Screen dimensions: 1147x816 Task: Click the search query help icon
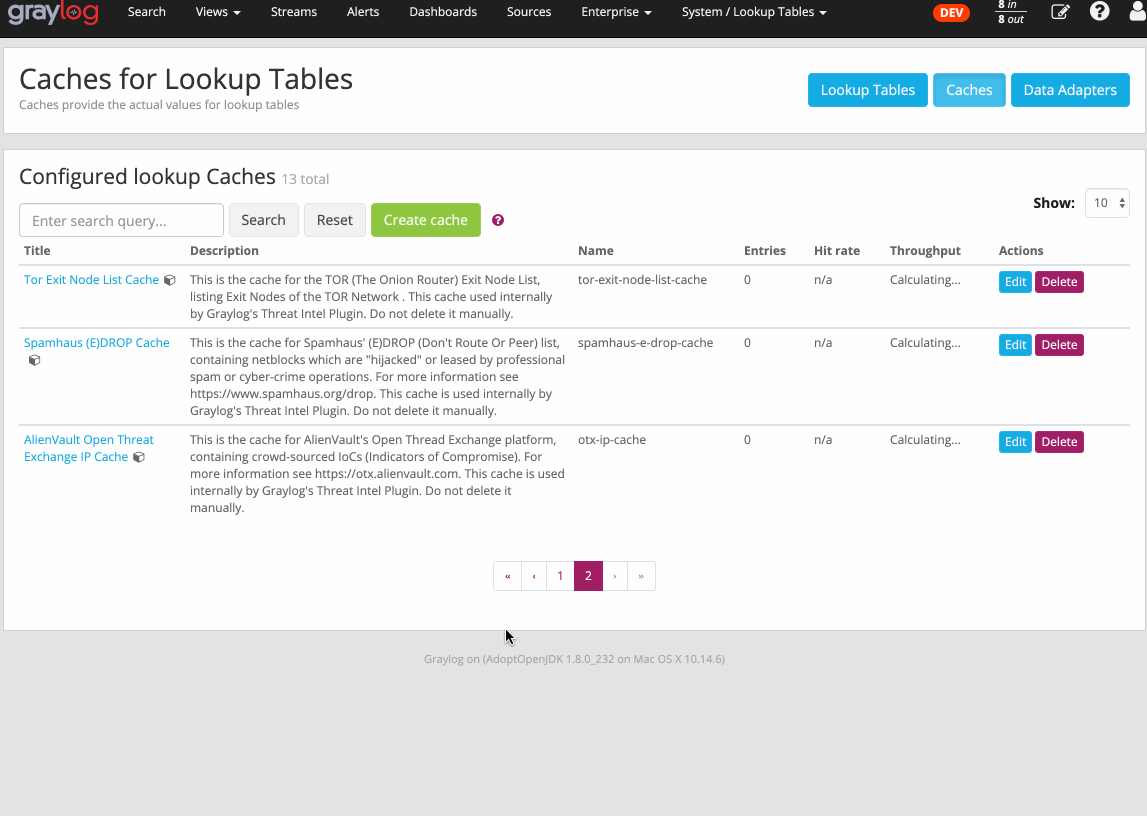498,220
